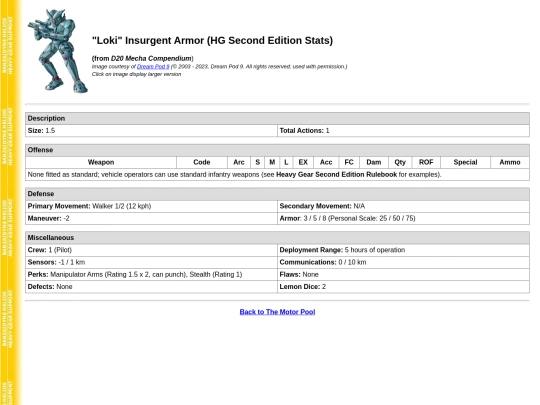The image size is (540, 405).
Task: Click the FC column header
Action: click(x=349, y=162)
